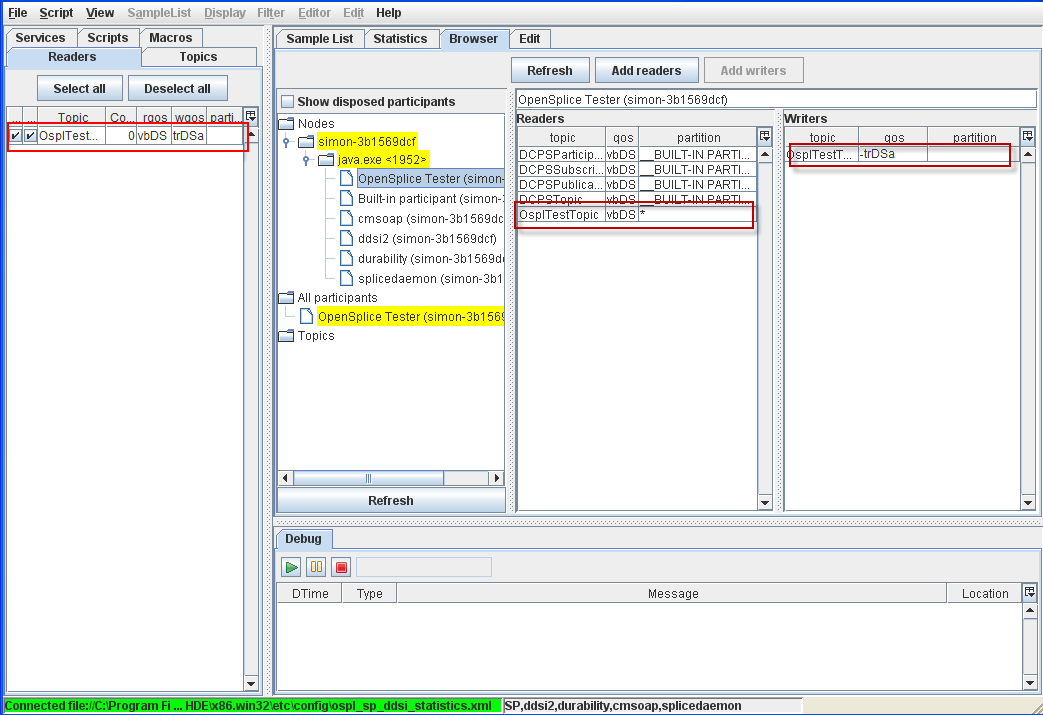Click Topic column header in left table
1043x715 pixels.
click(72, 117)
